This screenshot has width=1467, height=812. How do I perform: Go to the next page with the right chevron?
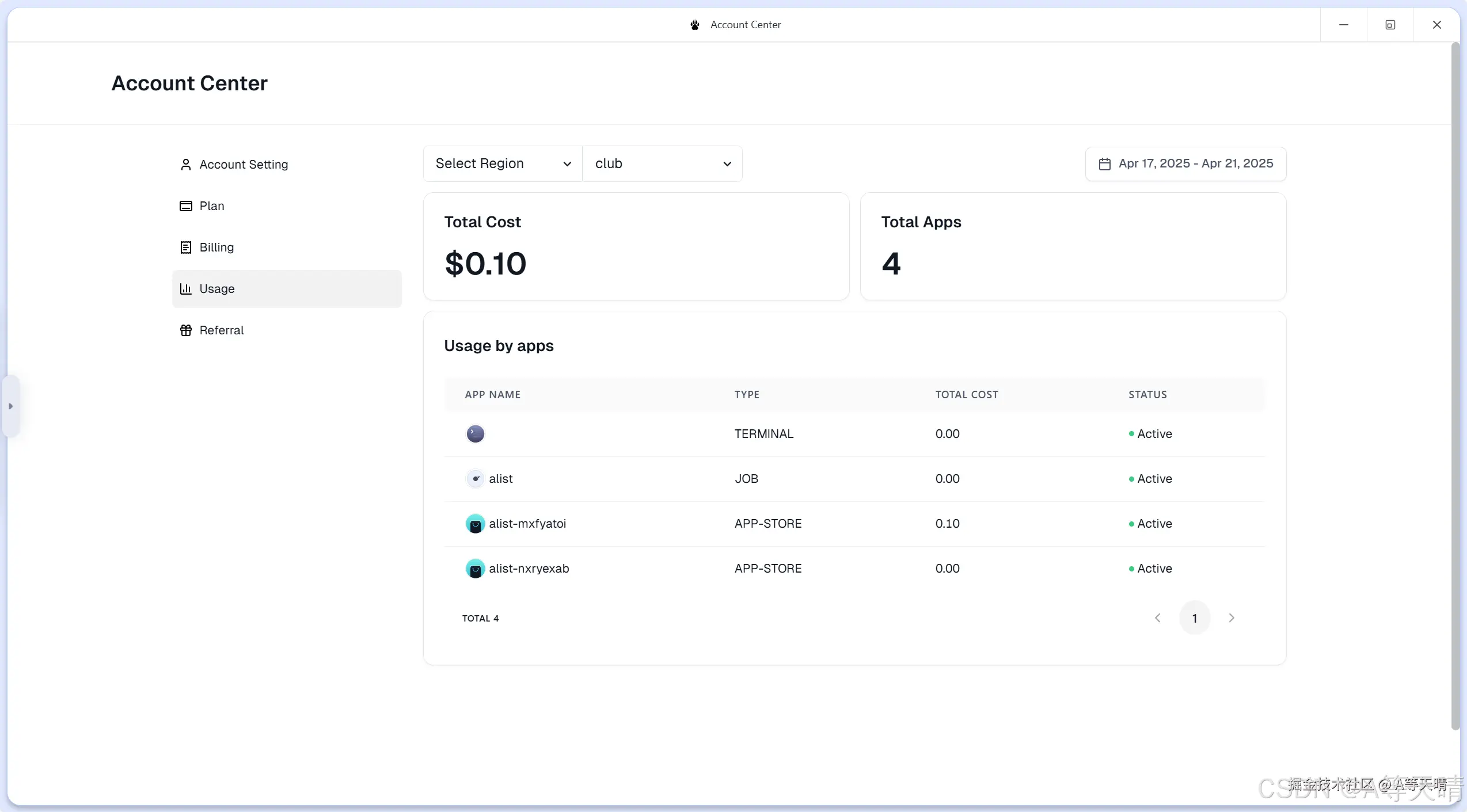point(1232,618)
